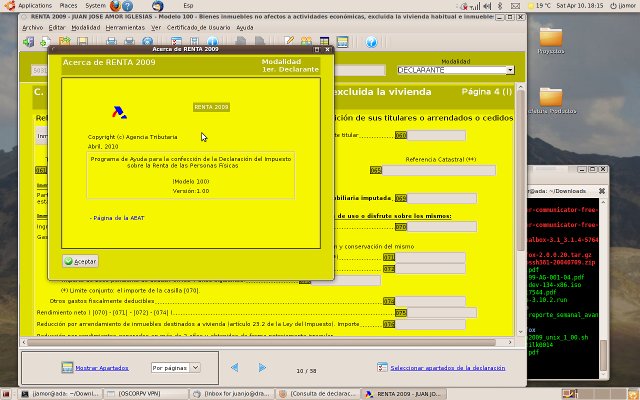Click the blue floppy disk toolbar icon
Screen dimensions: 640x400
(194, 41)
